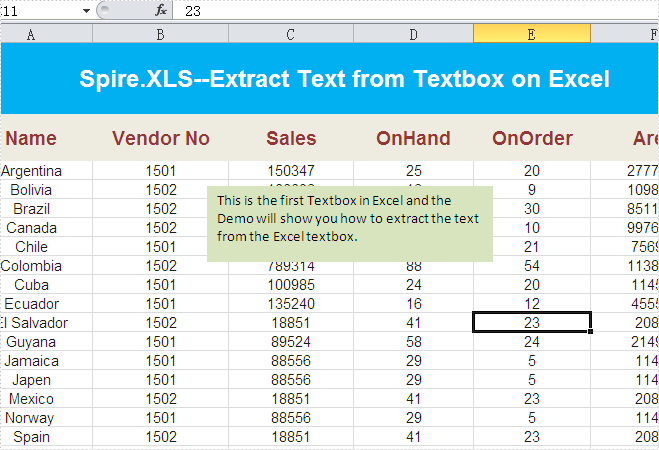The height and width of the screenshot is (450, 659).
Task: Select the green textbox with demo text
Action: pos(350,224)
